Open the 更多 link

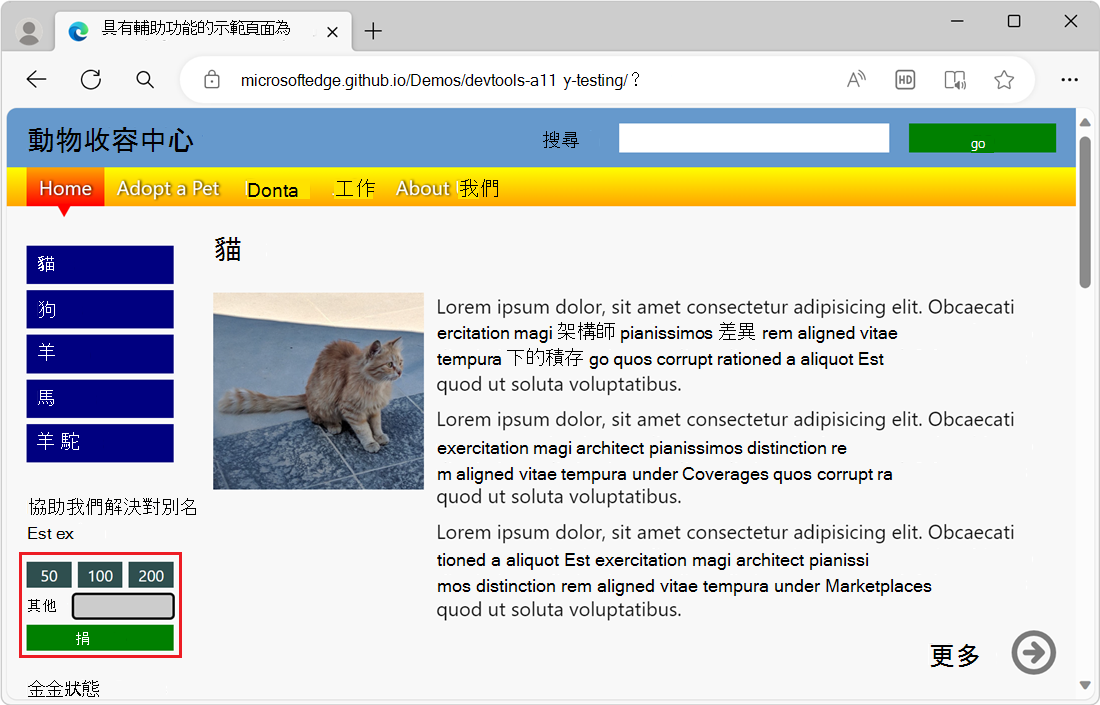953,655
